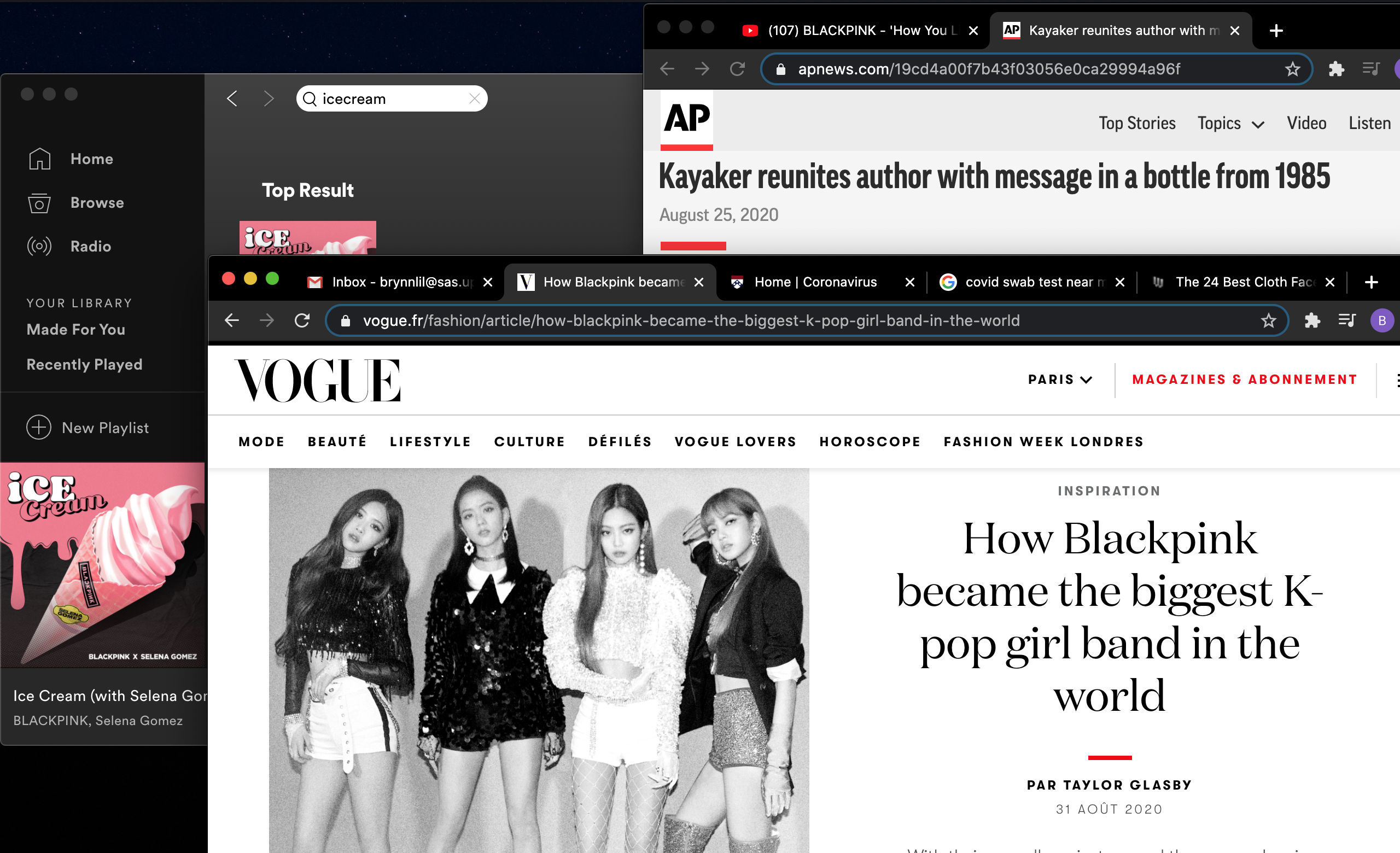Clear the Spotify search field

point(475,98)
